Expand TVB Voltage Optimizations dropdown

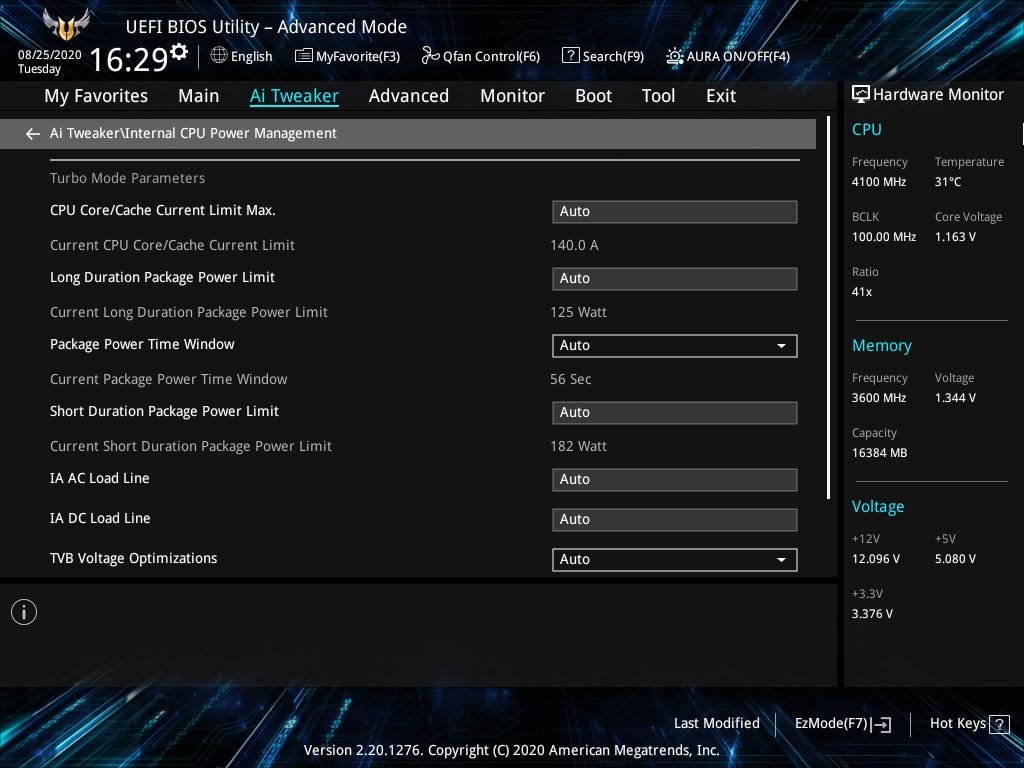(675, 560)
